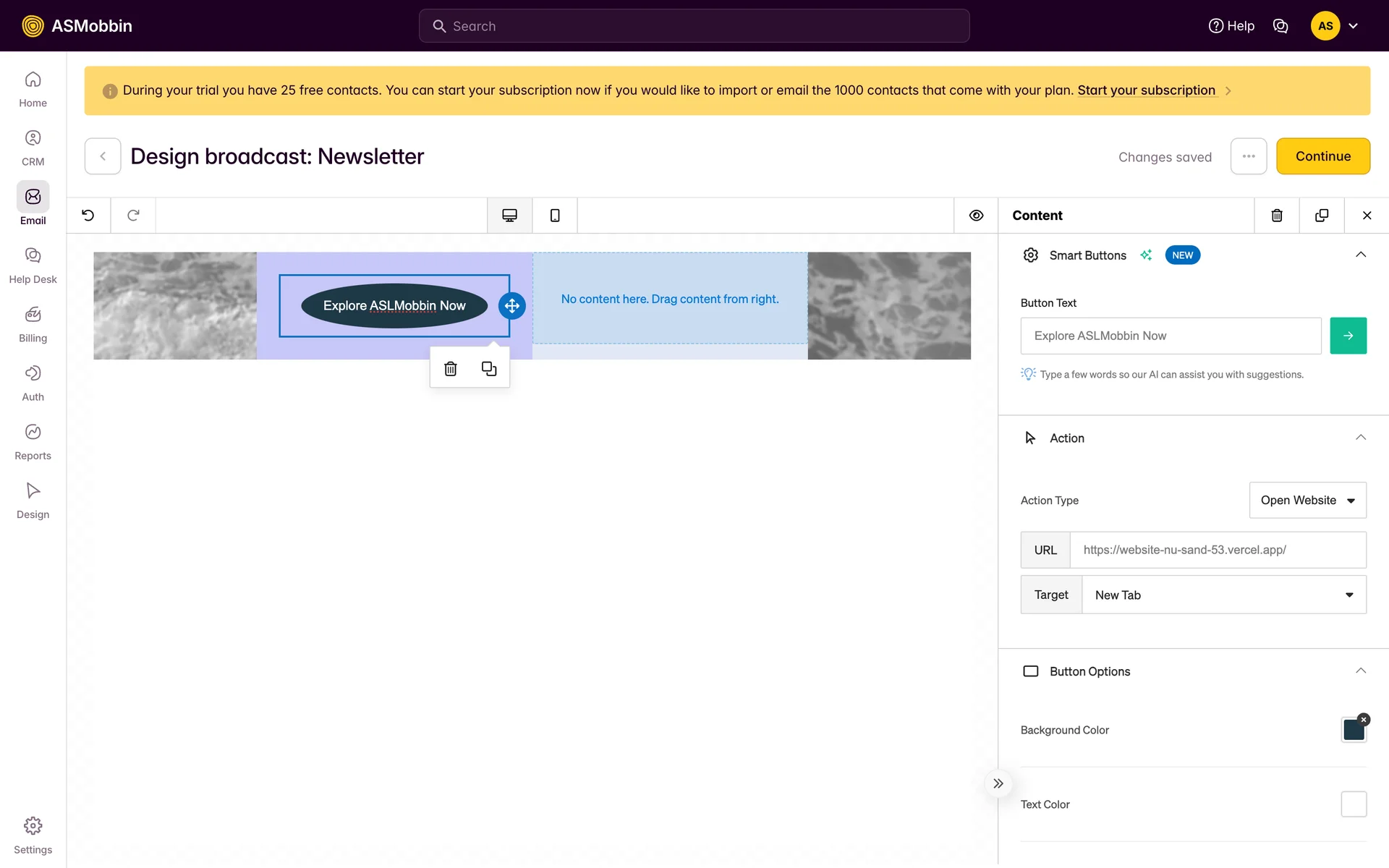Click the trash icon below the button block

pyautogui.click(x=451, y=369)
